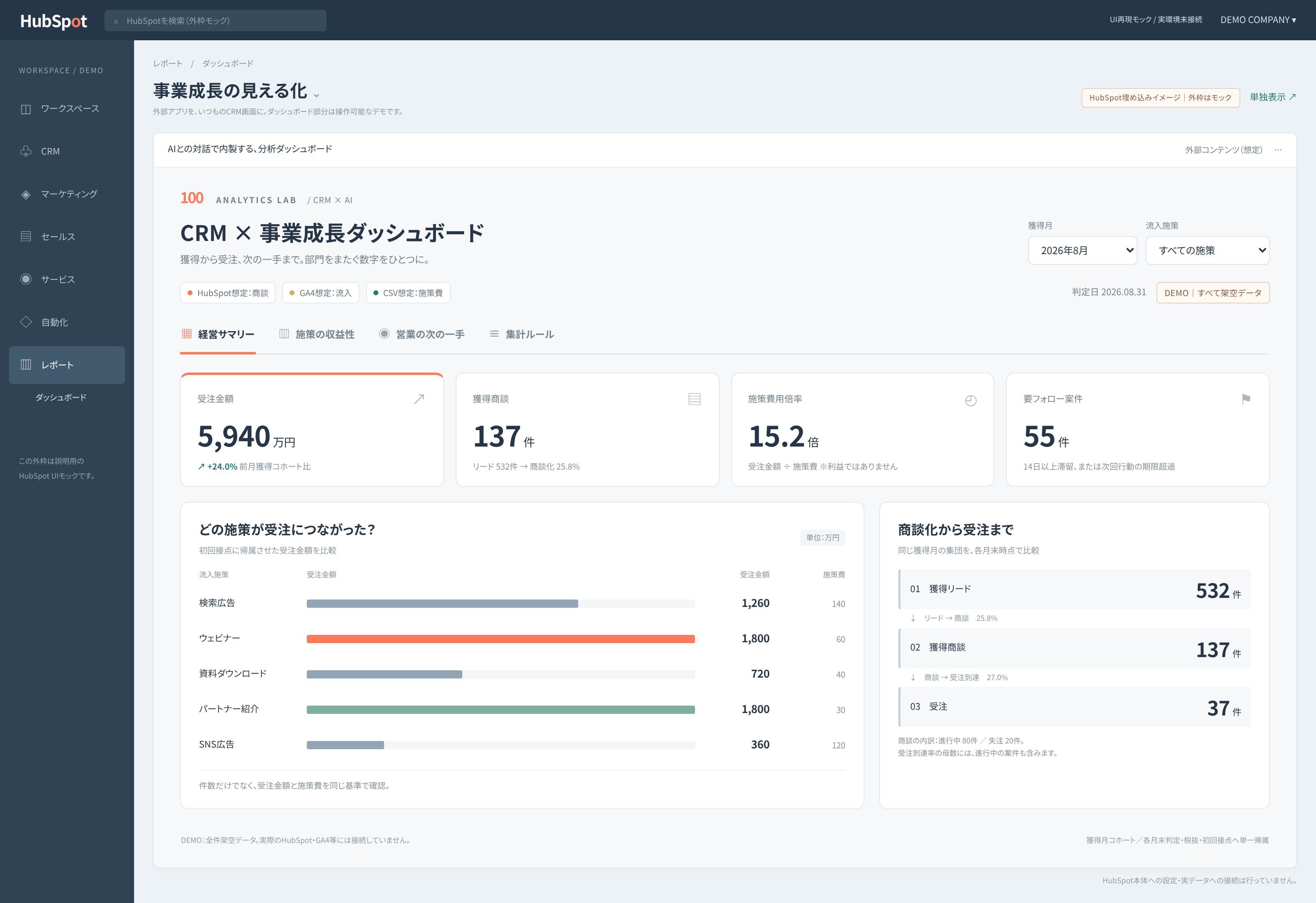
Task: Click the green パートナー紹介 bar
Action: tap(500, 709)
